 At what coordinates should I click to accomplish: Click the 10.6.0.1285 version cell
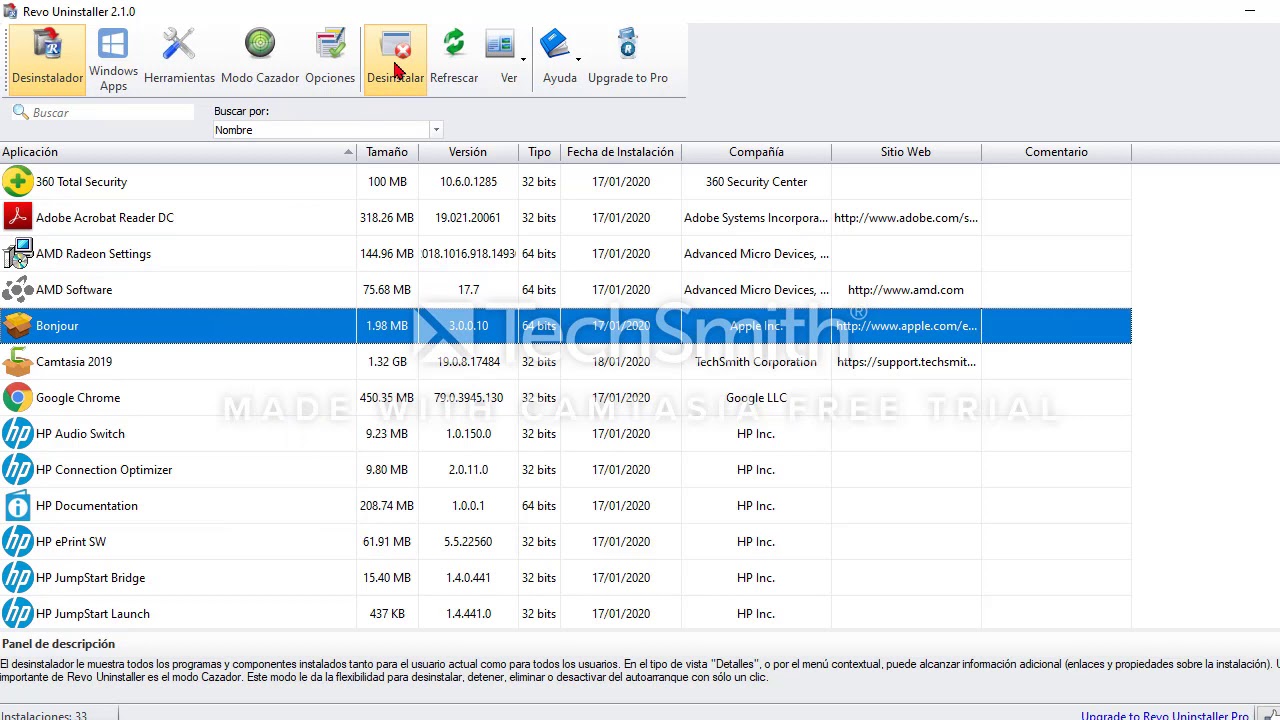[468, 182]
